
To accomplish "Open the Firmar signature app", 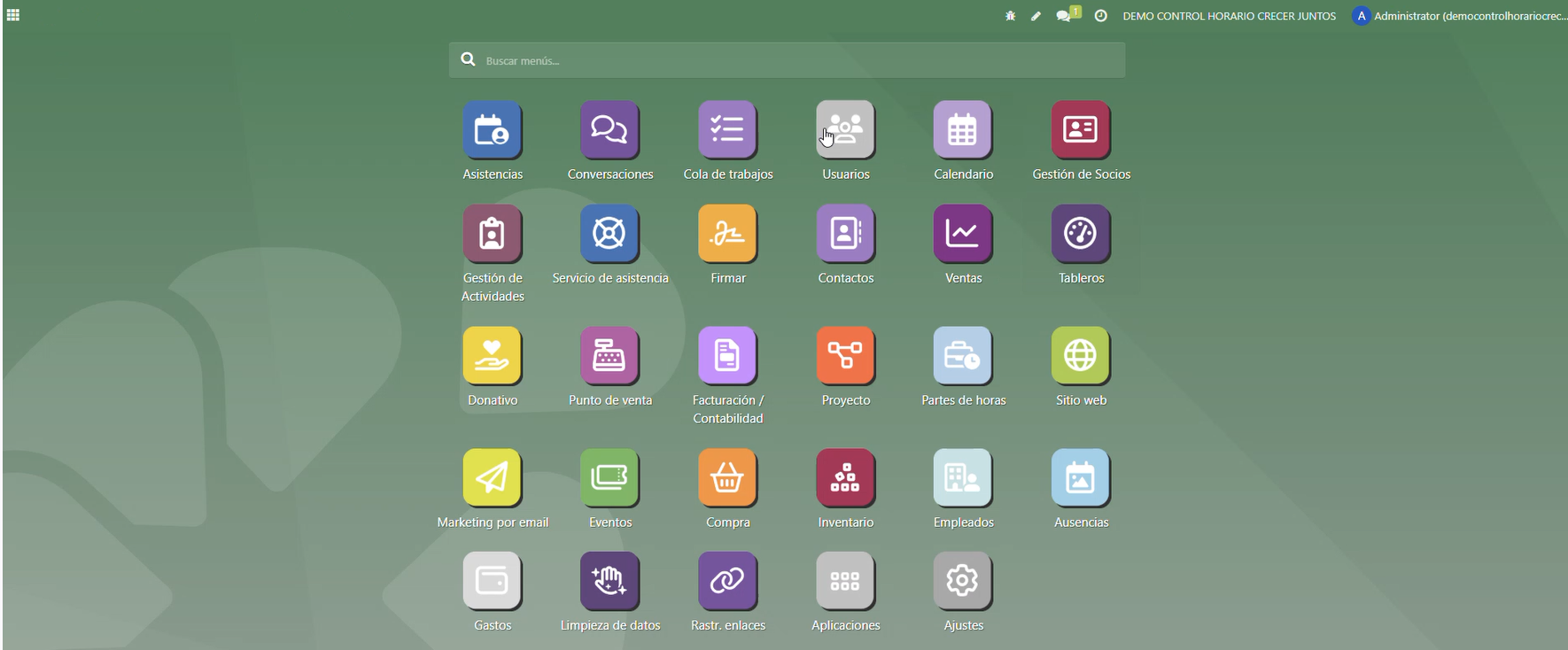I will 727,234.
